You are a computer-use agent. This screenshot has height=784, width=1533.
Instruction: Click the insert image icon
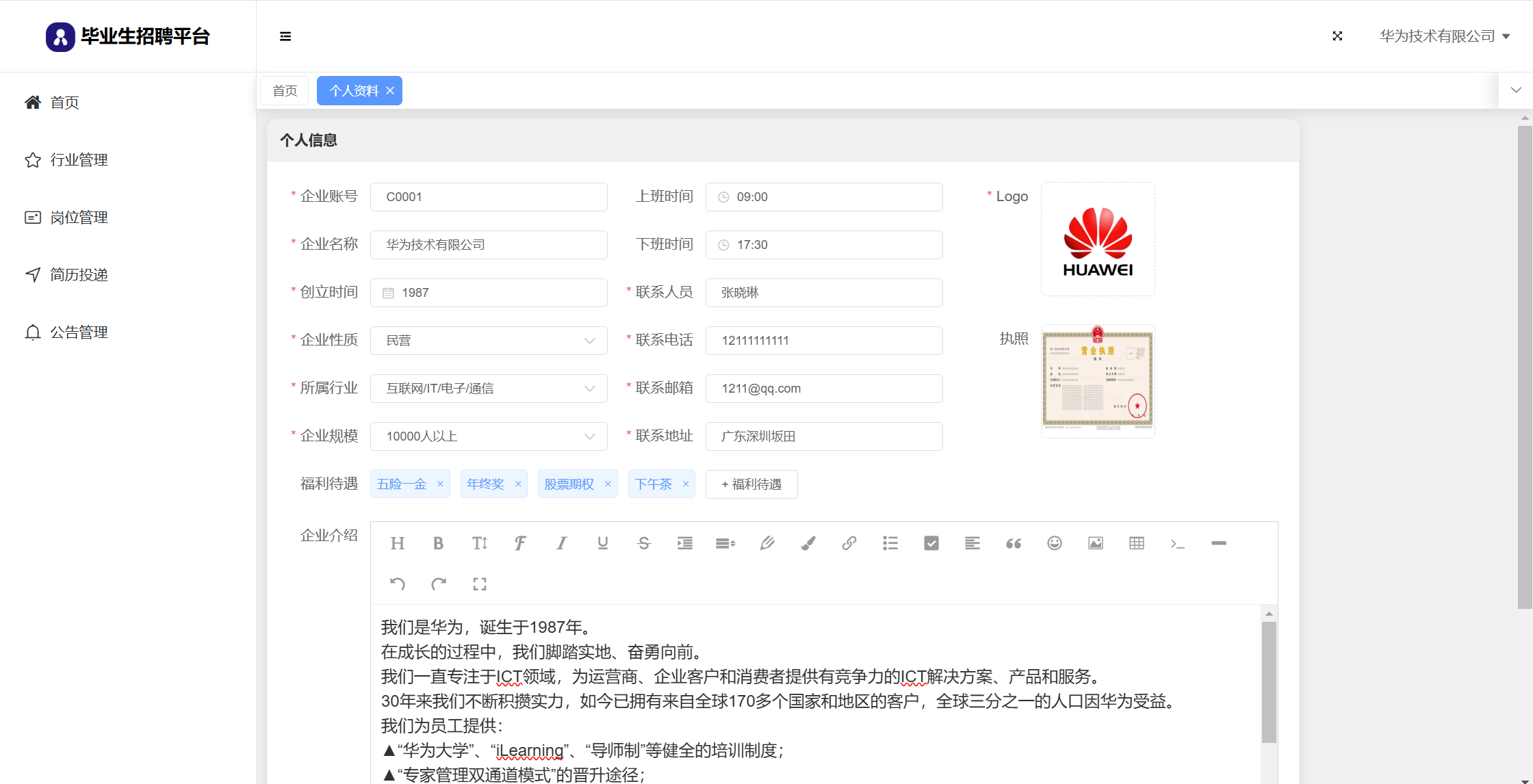pos(1095,543)
